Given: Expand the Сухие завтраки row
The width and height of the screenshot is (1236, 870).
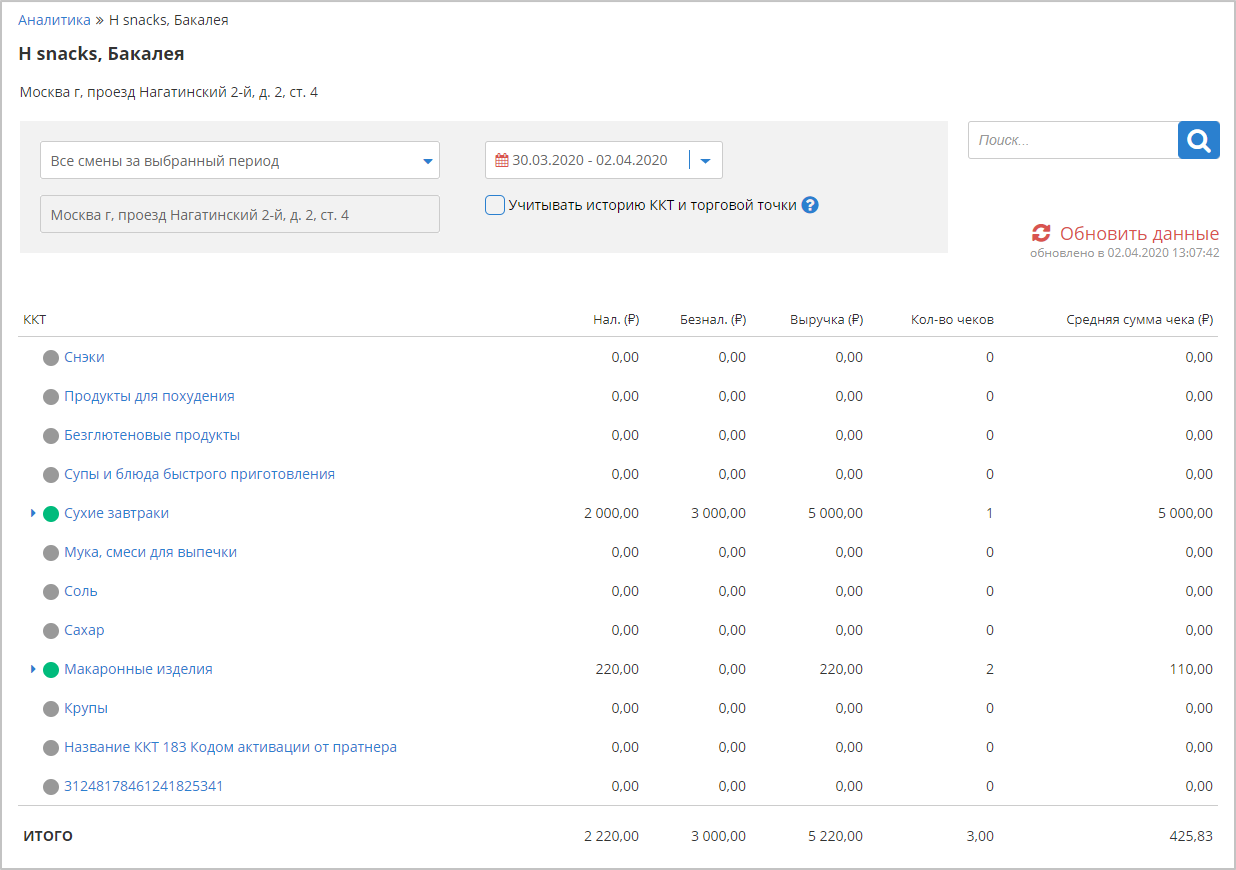Looking at the screenshot, I should tap(33, 514).
